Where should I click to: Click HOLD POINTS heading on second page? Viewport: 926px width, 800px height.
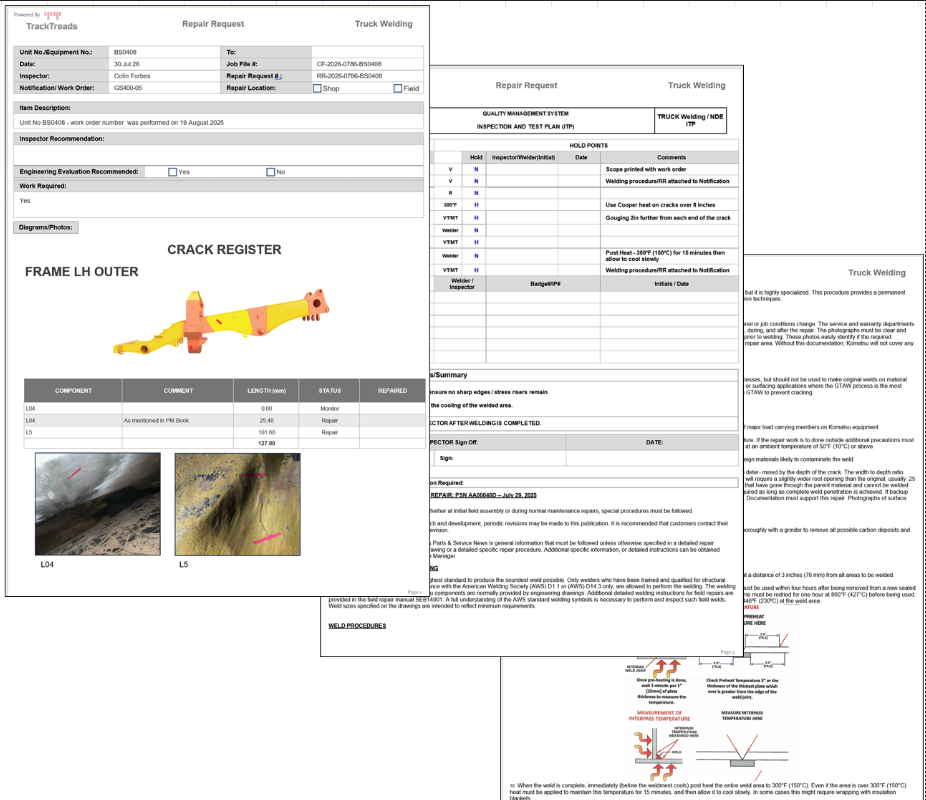coord(588,145)
